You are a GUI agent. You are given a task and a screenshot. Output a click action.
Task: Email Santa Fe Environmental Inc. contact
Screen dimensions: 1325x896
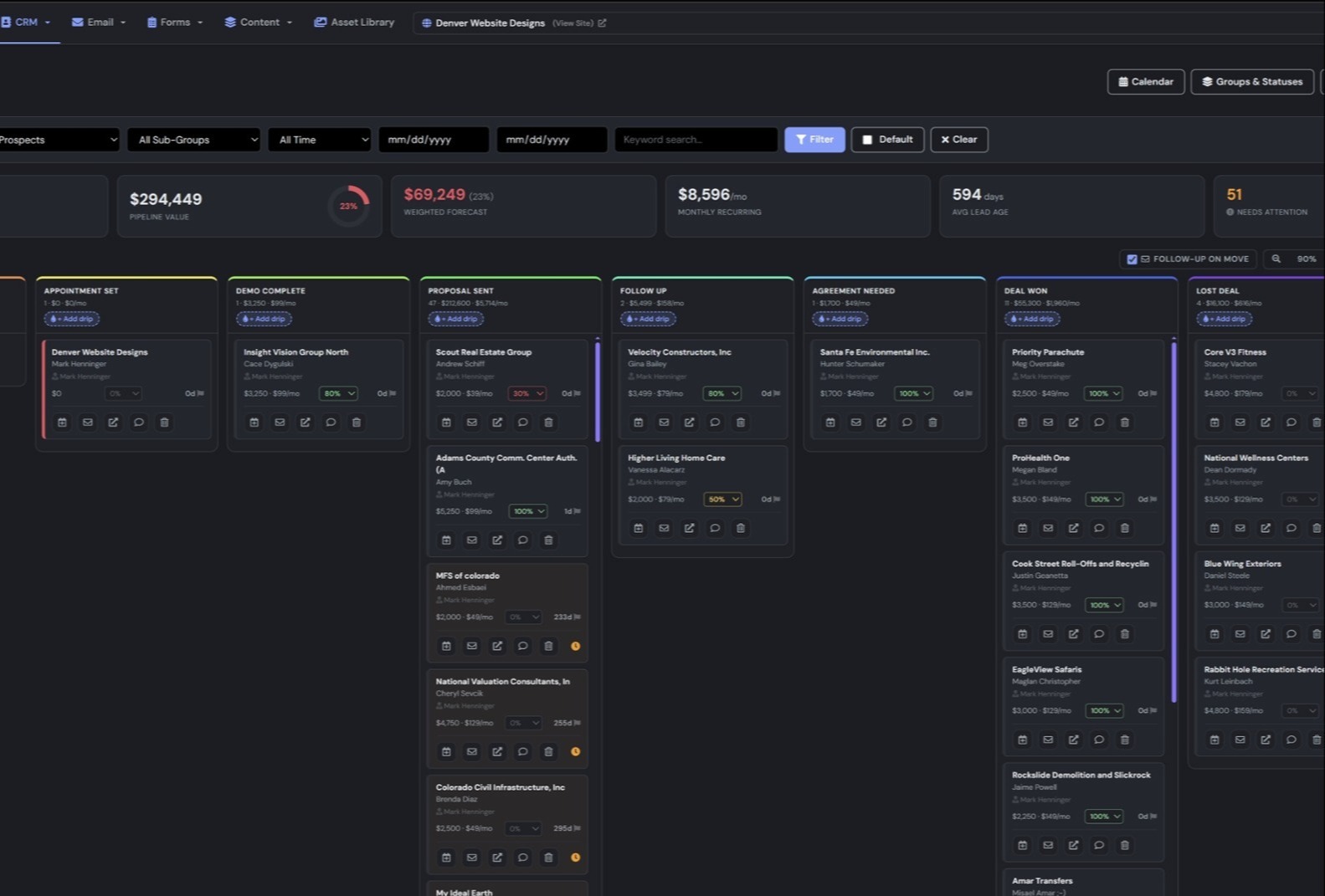pos(856,422)
